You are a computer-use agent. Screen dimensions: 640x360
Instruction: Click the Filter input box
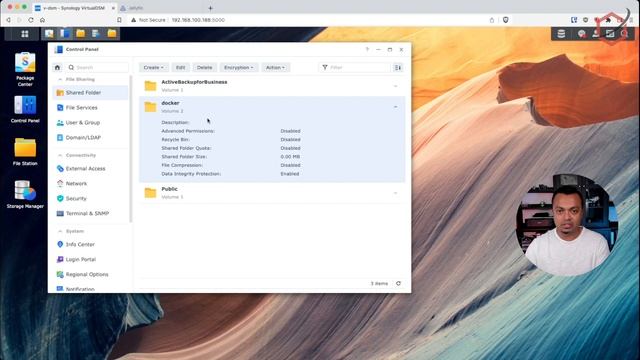point(354,67)
